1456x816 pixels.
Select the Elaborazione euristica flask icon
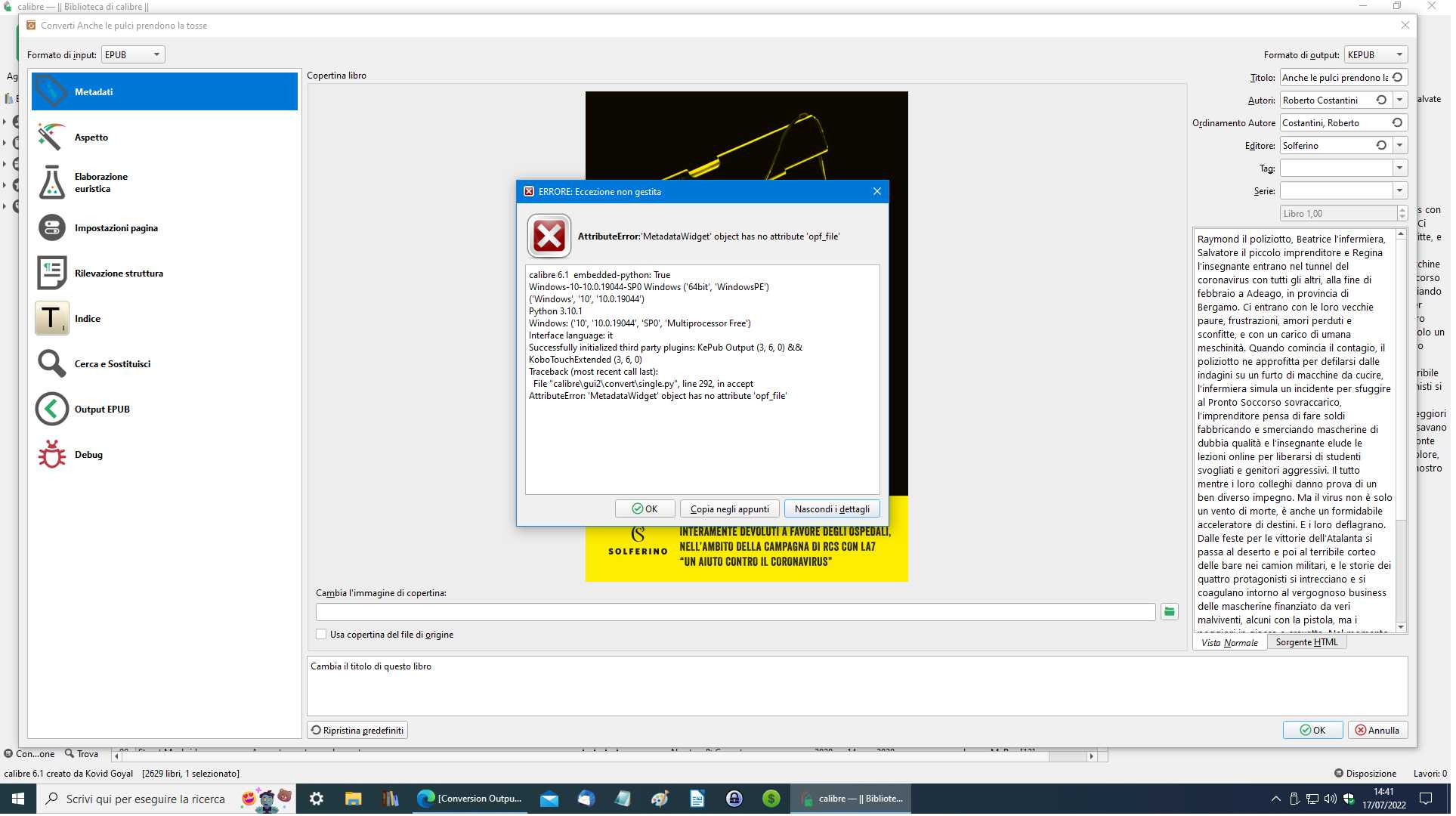click(51, 183)
